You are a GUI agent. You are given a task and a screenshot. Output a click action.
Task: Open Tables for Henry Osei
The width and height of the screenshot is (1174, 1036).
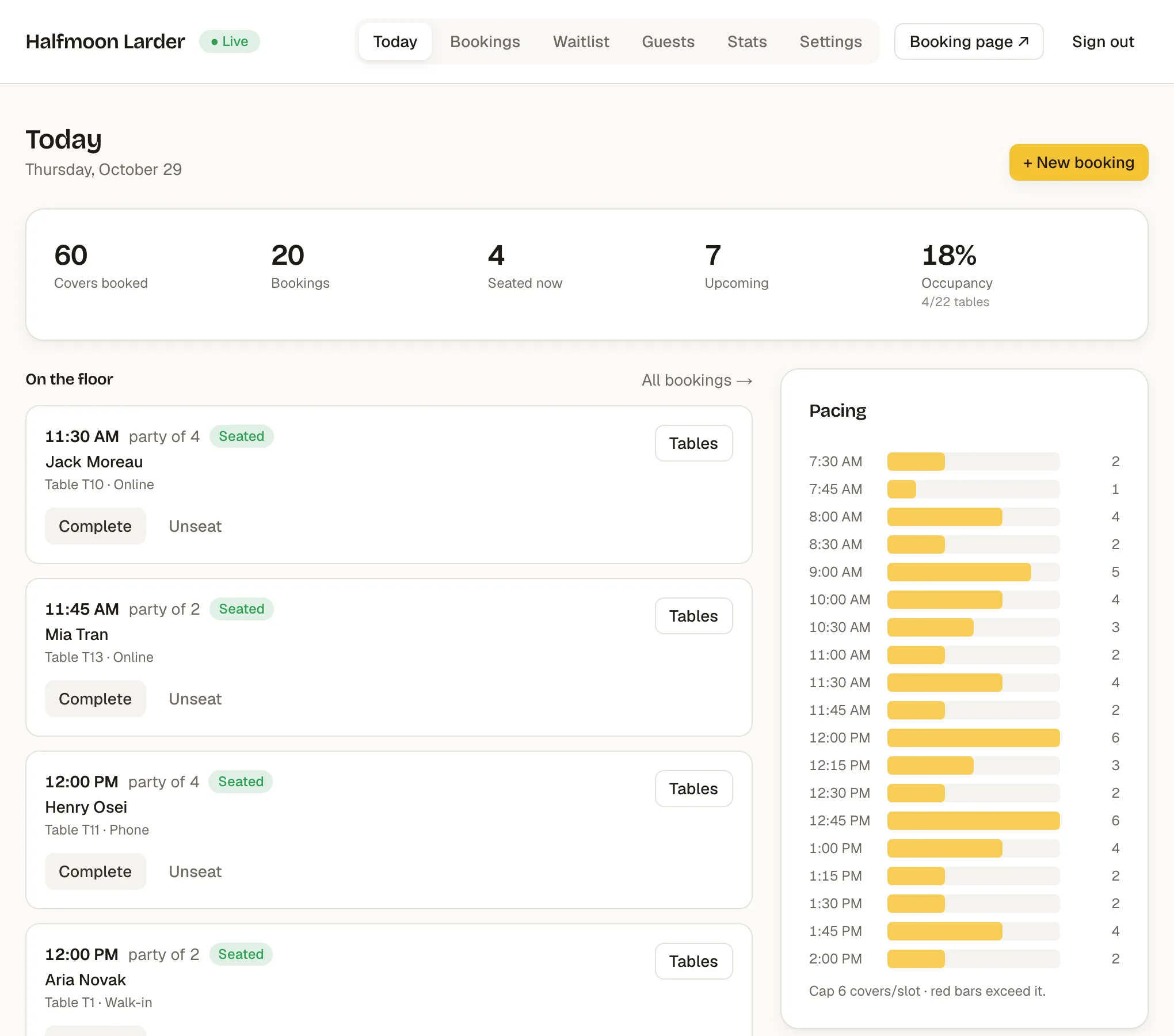point(693,789)
